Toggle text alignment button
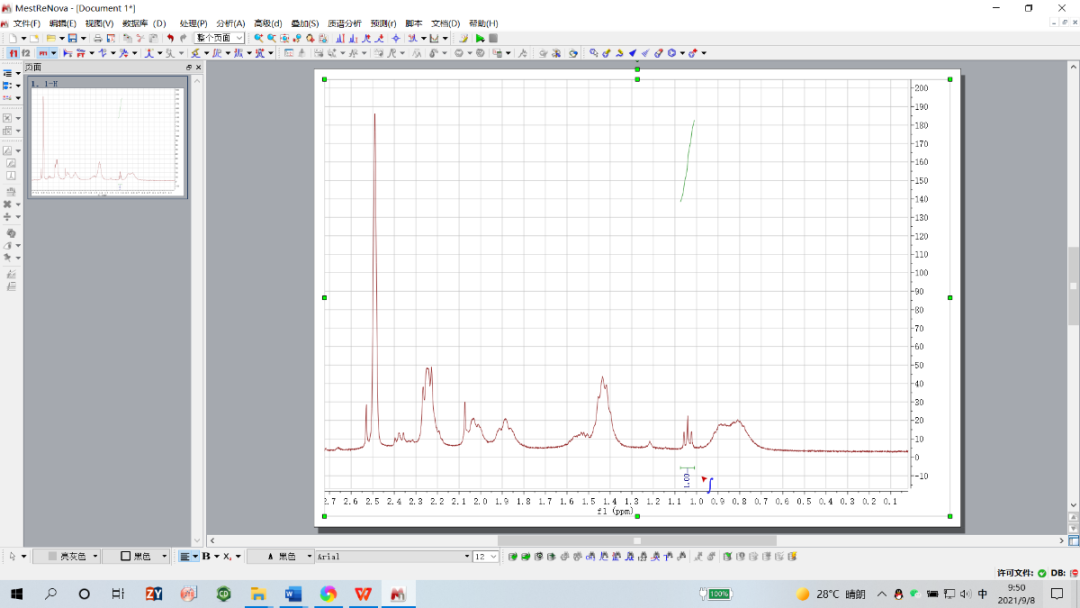Image resolution: width=1080 pixels, height=608 pixels. click(185, 556)
